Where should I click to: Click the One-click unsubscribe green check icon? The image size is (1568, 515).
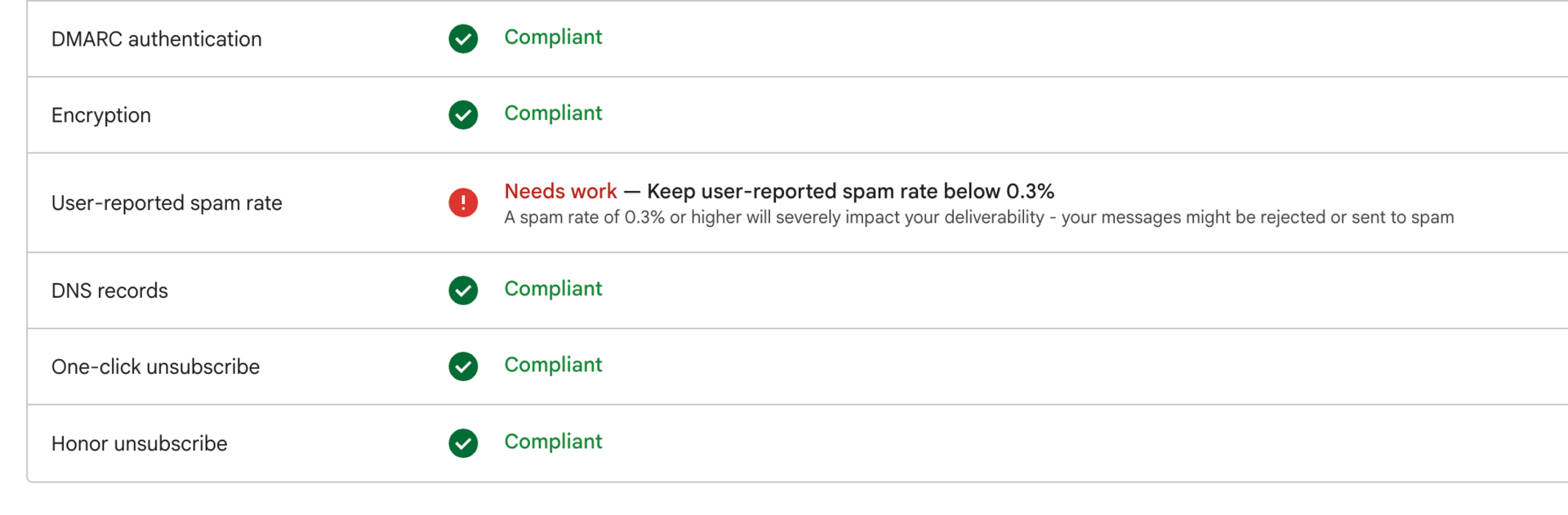463,366
